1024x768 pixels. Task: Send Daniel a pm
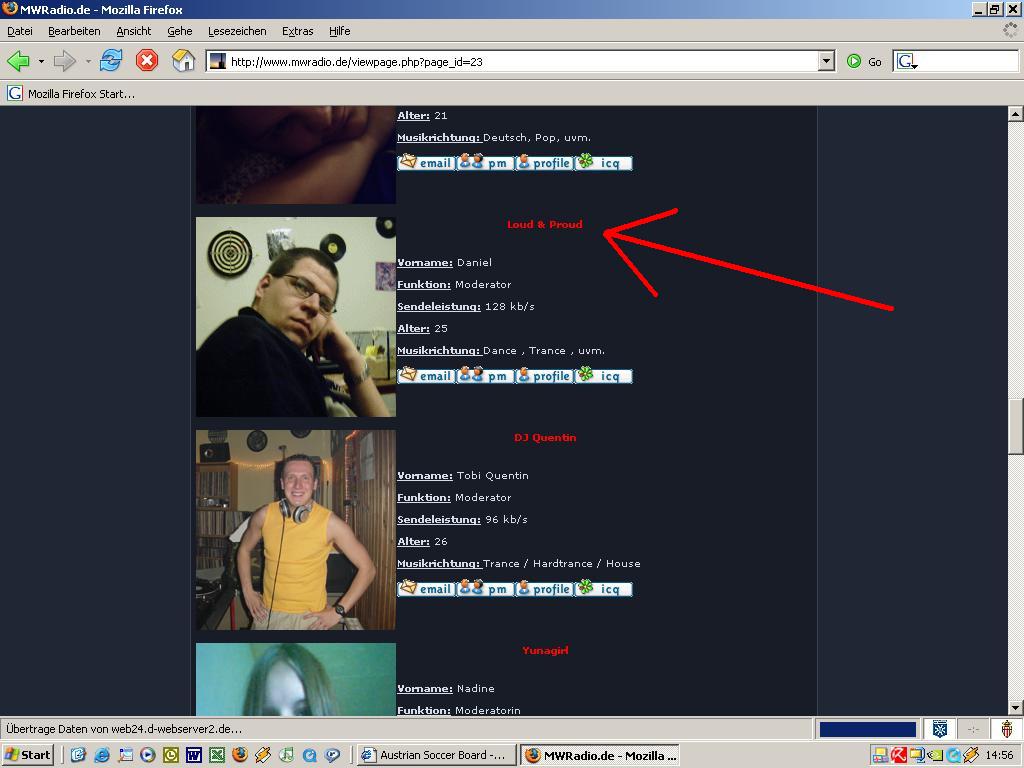pyautogui.click(x=485, y=376)
